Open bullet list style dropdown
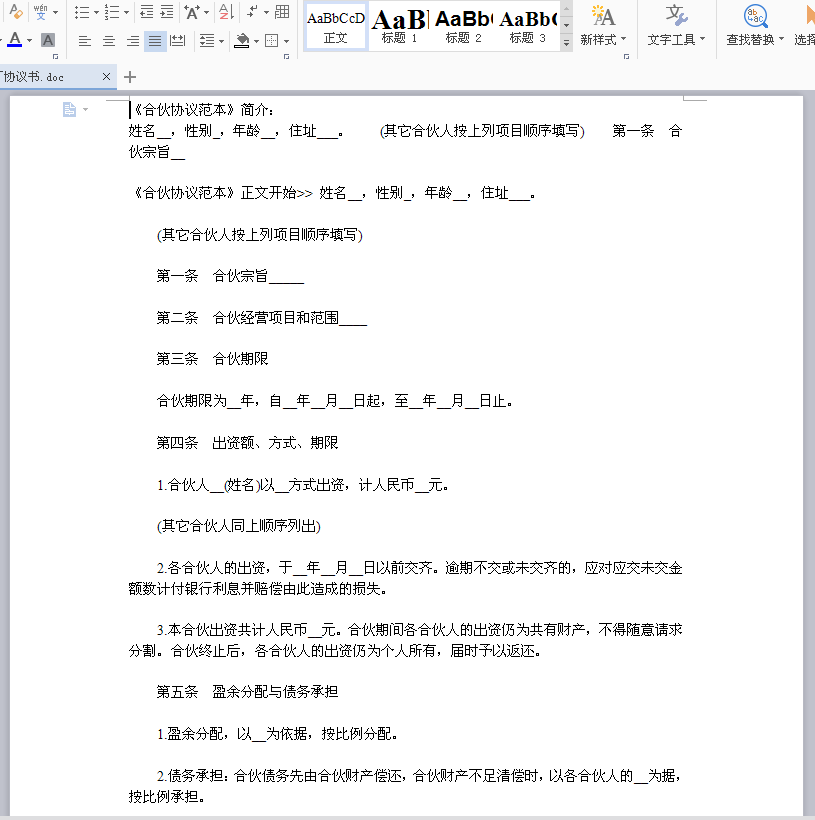The image size is (815, 820). point(96,13)
